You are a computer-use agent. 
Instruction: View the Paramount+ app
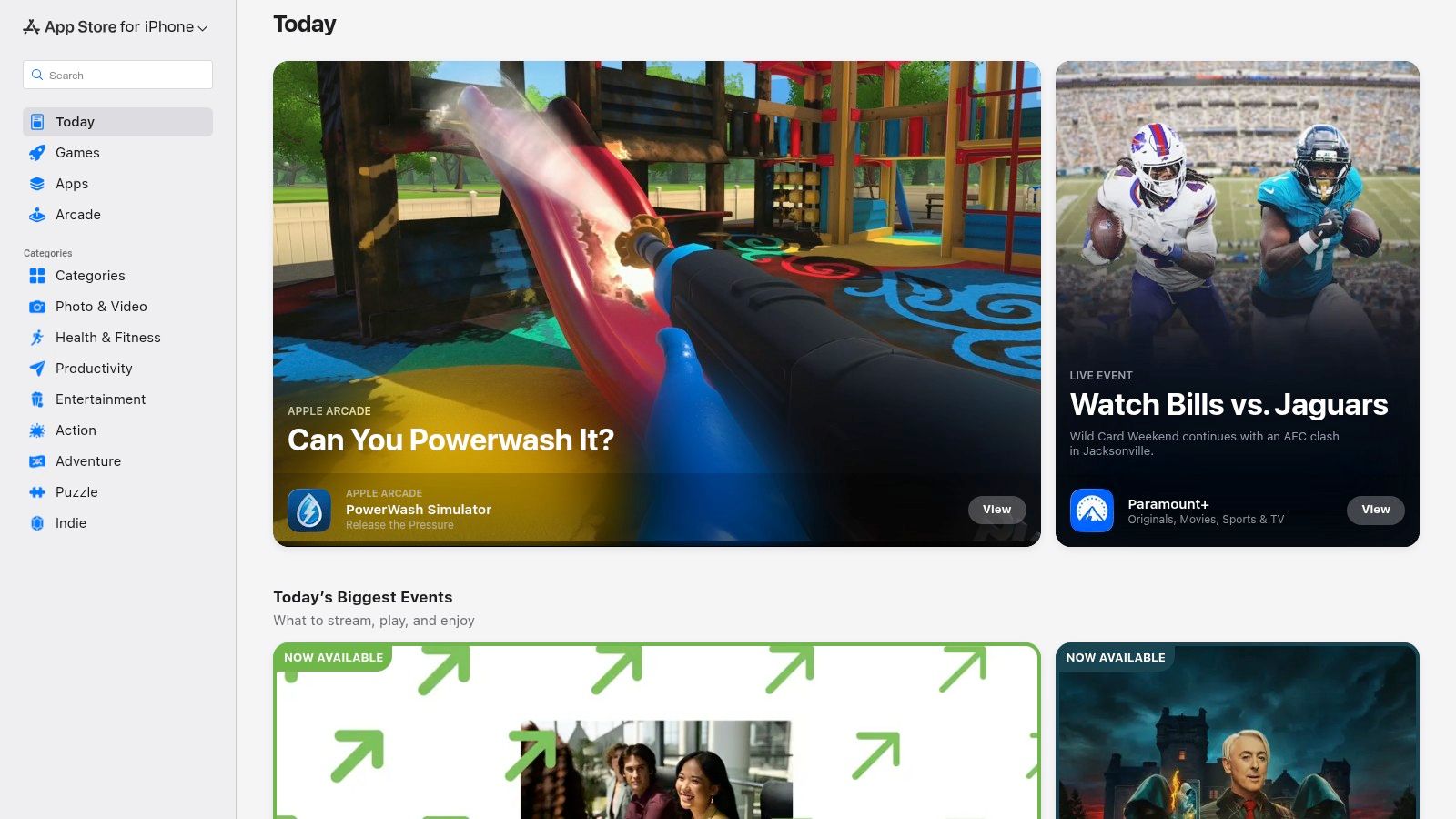click(x=1375, y=510)
